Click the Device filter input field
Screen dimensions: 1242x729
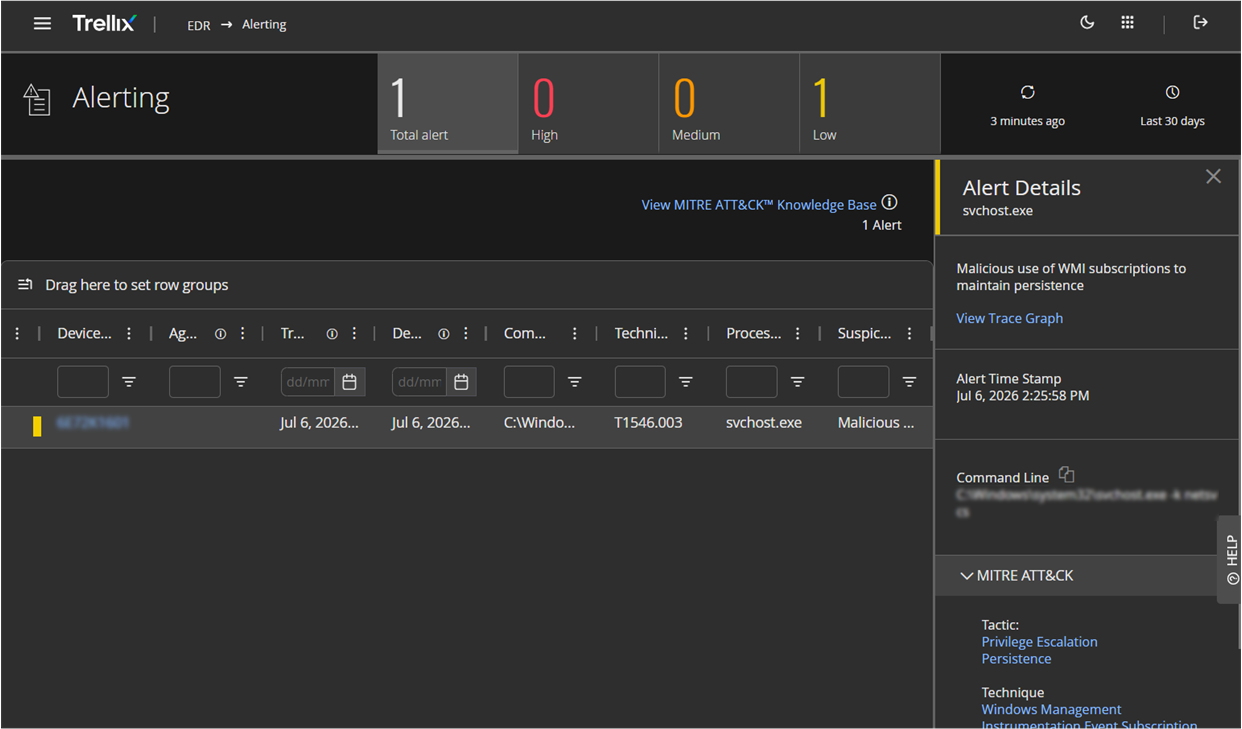click(83, 382)
